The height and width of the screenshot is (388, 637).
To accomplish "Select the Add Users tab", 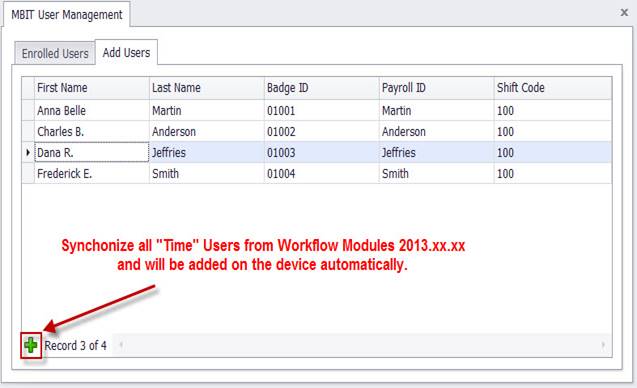I will (126, 52).
